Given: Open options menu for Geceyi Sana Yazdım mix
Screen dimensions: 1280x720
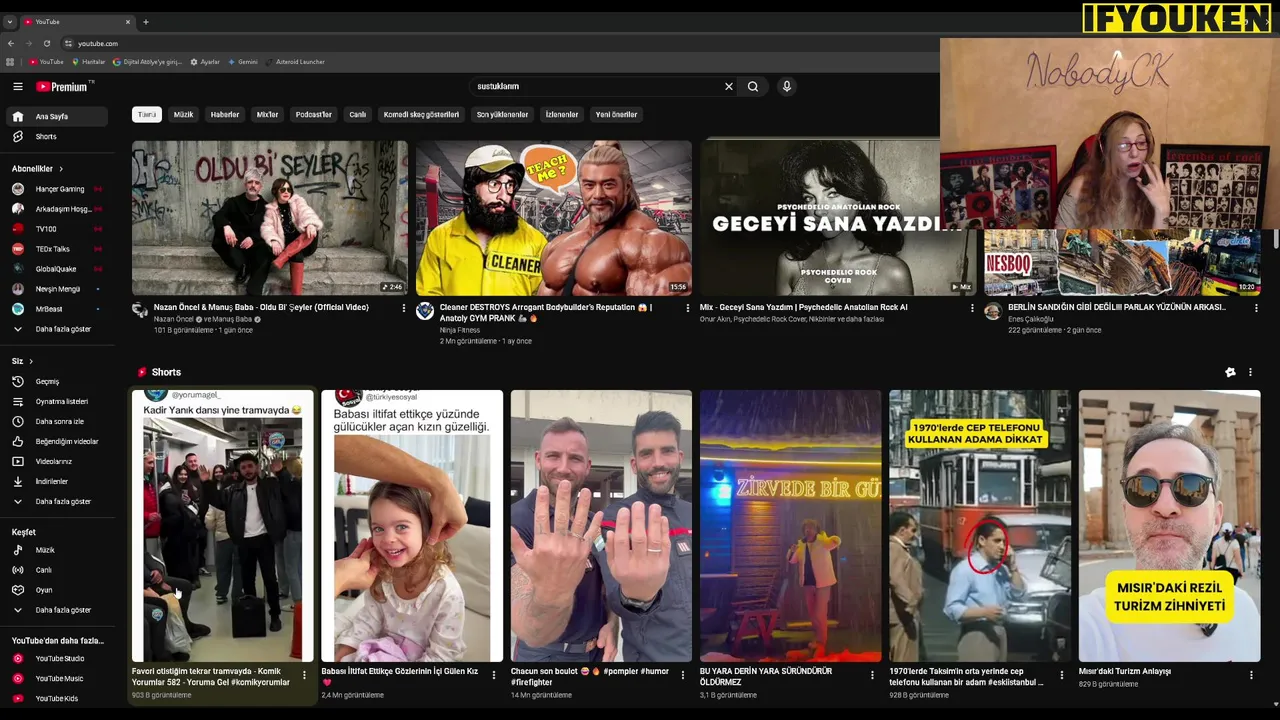Looking at the screenshot, I should [972, 308].
